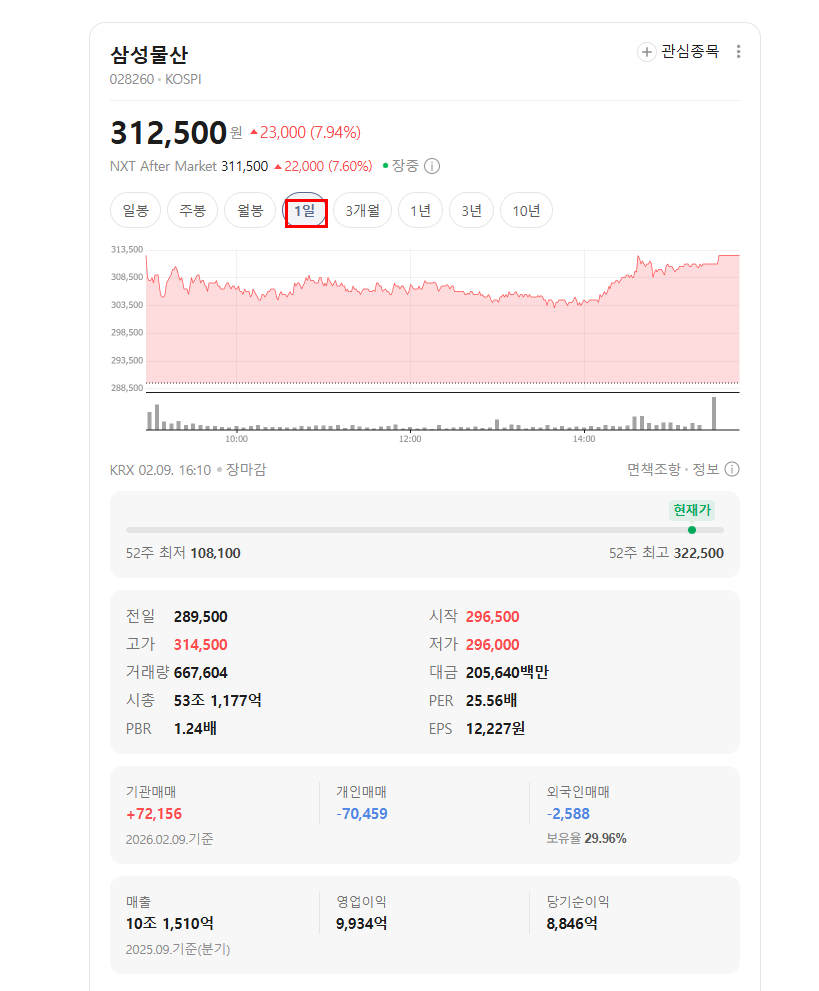Click the after-market change 22,000 (7.60%)
The height and width of the screenshot is (991, 819).
click(323, 166)
